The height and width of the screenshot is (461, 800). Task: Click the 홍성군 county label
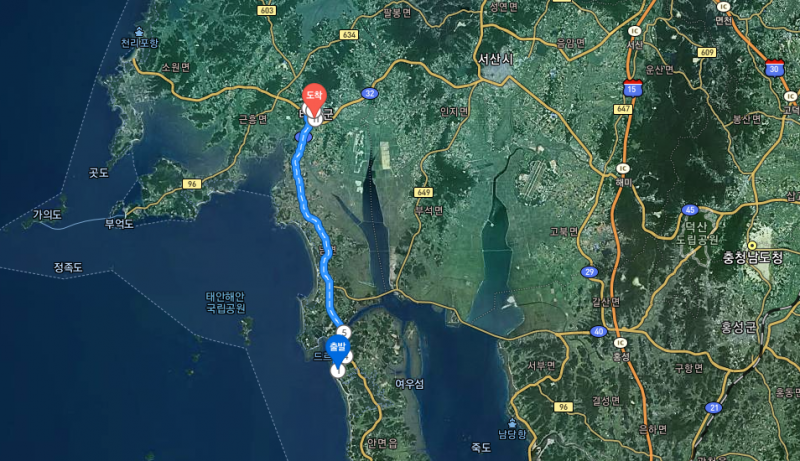pos(738,327)
